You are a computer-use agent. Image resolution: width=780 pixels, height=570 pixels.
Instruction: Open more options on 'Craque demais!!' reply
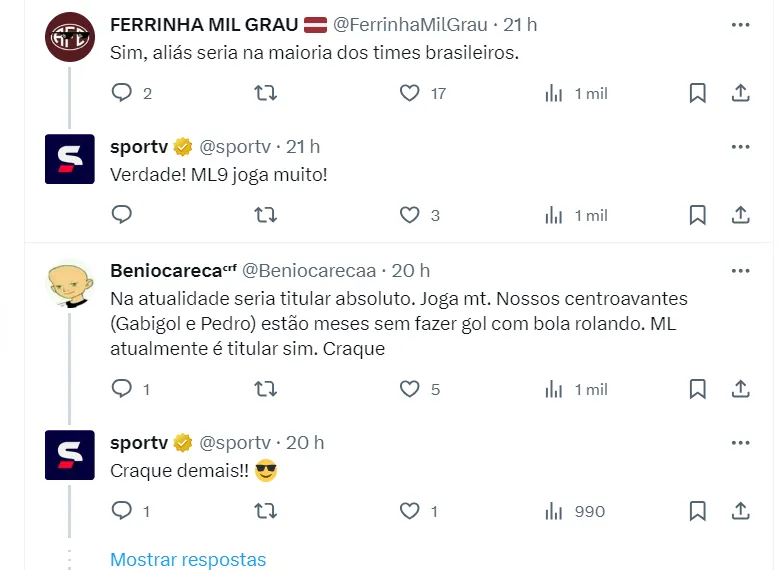741,442
